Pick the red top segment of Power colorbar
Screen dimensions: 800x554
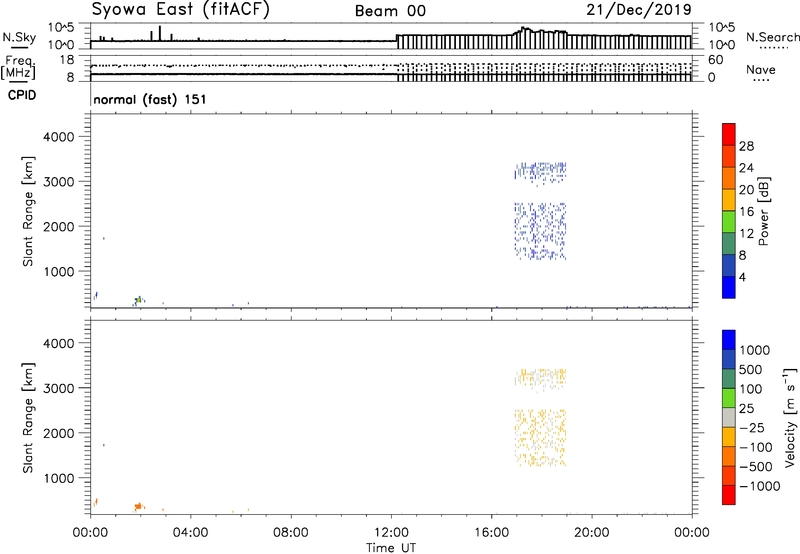coord(729,134)
